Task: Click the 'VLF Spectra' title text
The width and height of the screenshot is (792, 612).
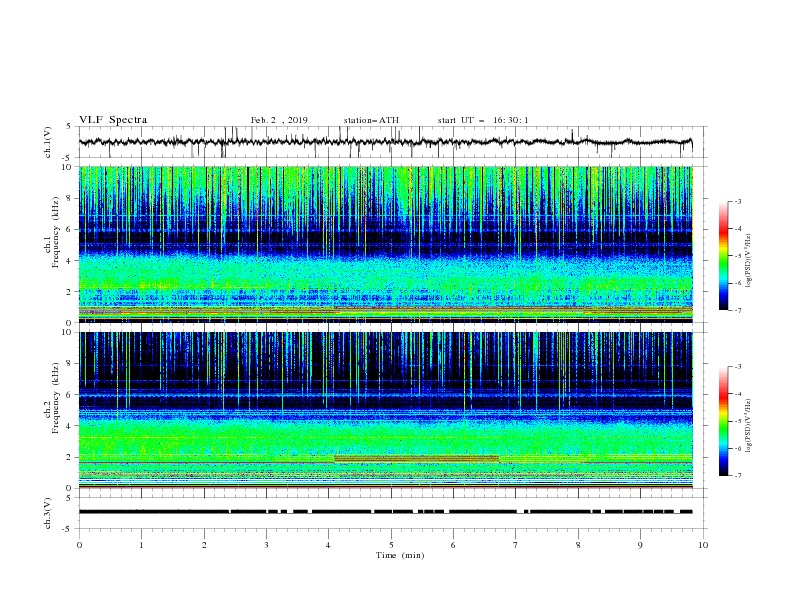Action: click(x=113, y=120)
